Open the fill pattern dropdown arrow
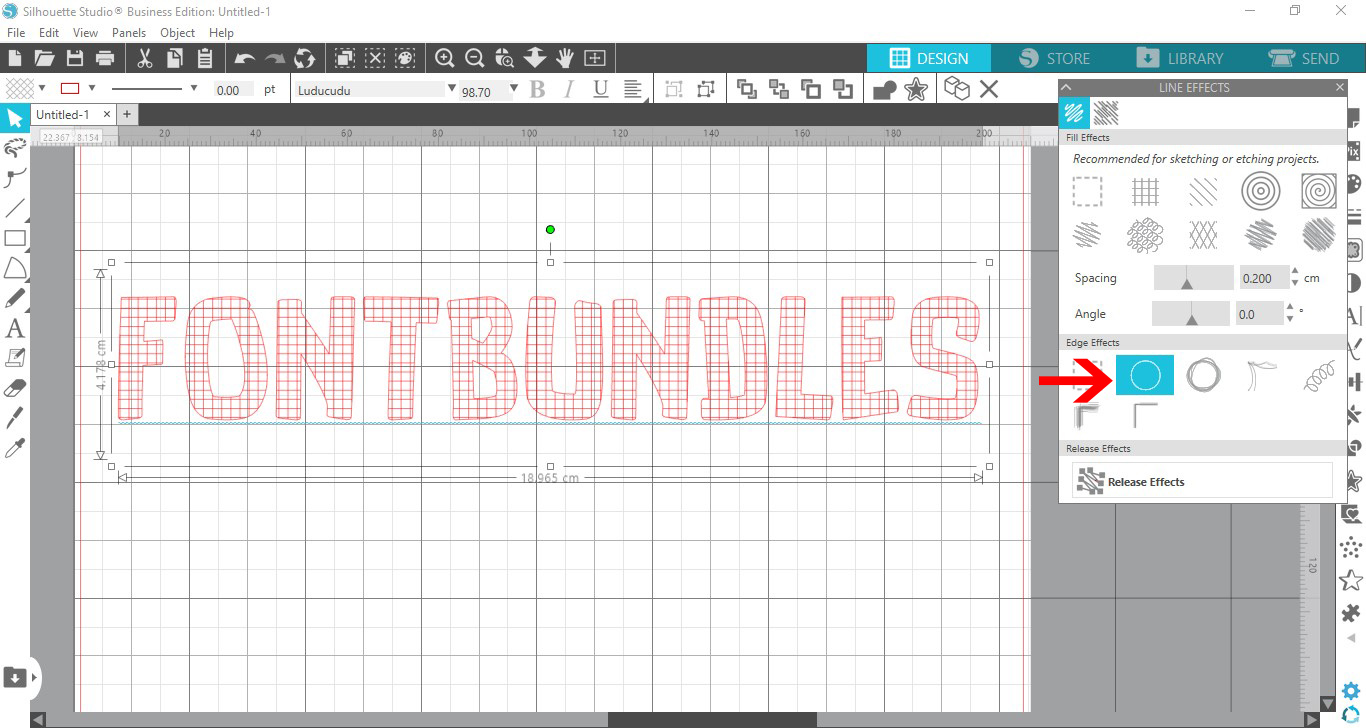This screenshot has height=728, width=1366. click(x=42, y=88)
